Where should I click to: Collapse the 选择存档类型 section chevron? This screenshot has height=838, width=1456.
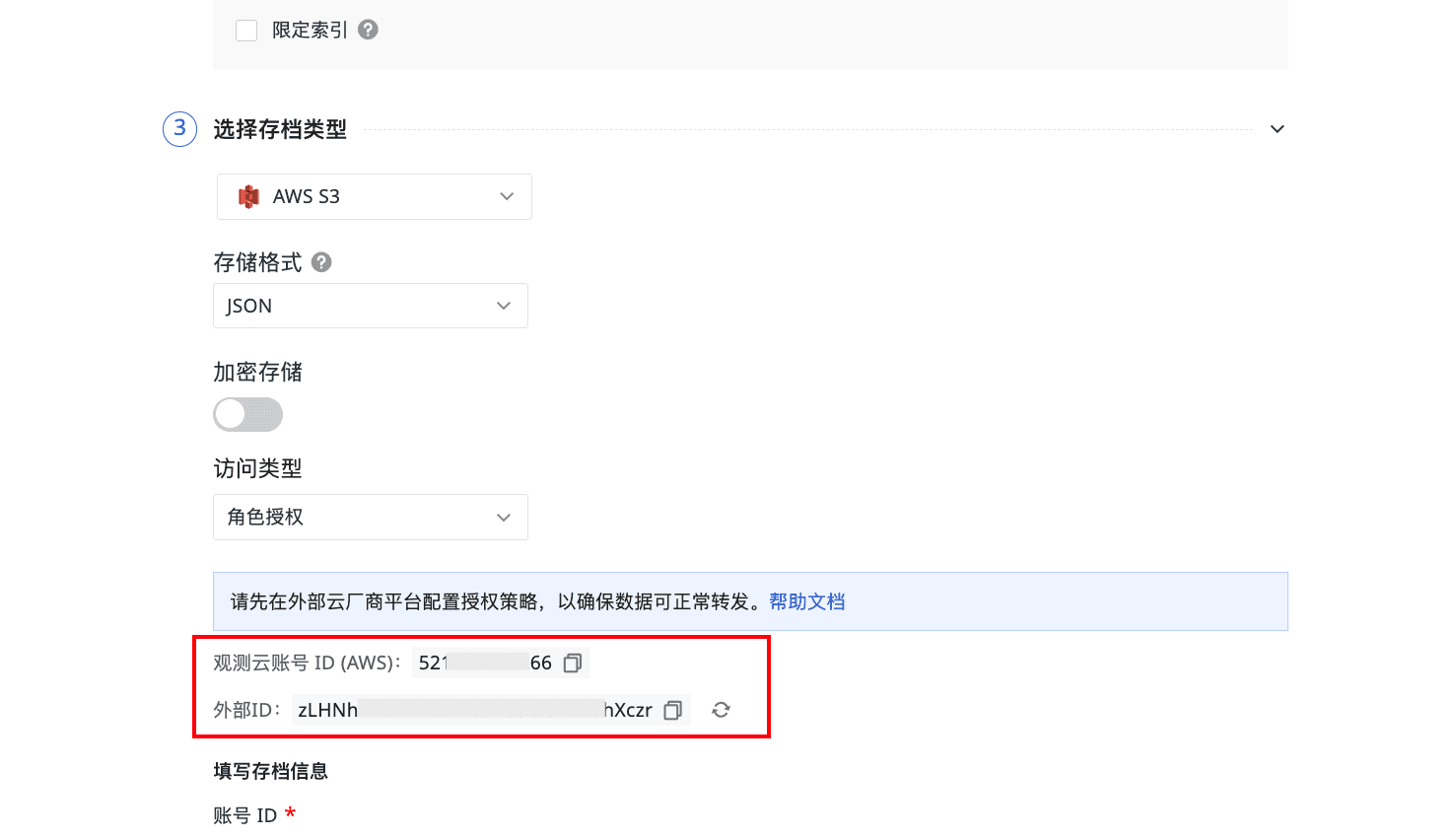1278,129
